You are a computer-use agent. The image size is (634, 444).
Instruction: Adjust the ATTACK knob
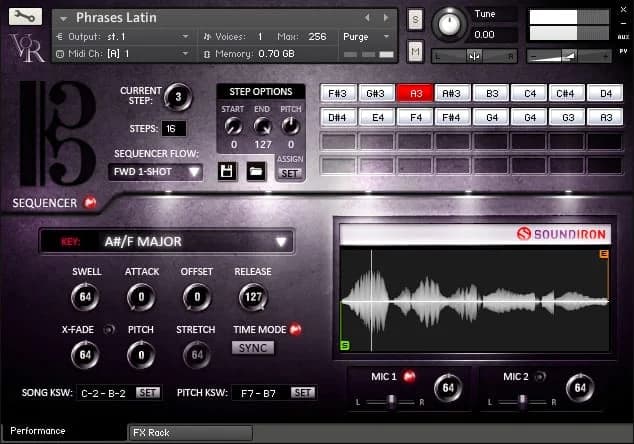(x=141, y=297)
